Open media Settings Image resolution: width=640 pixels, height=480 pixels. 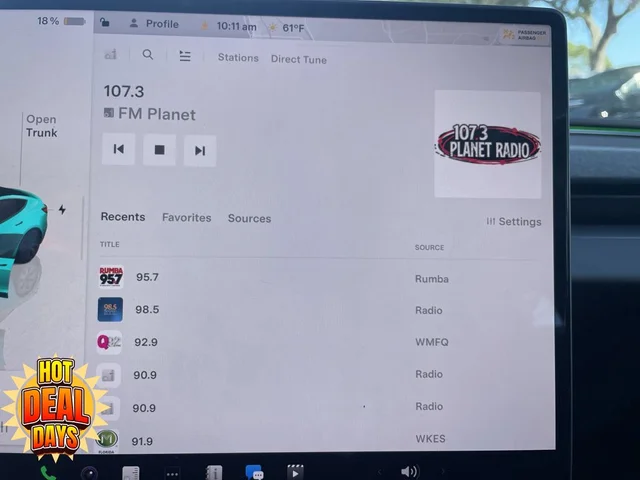click(514, 222)
